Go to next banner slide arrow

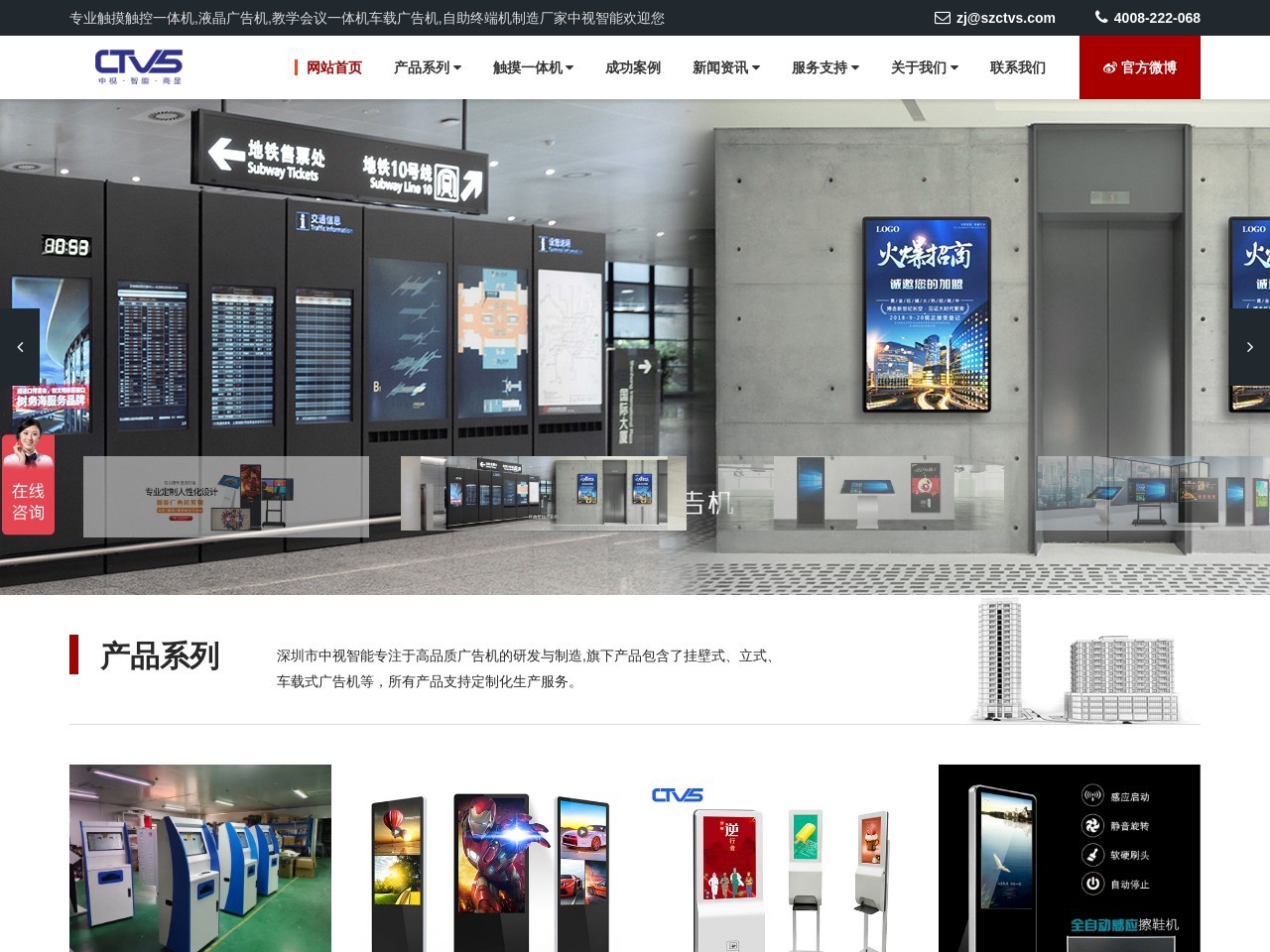(1250, 347)
